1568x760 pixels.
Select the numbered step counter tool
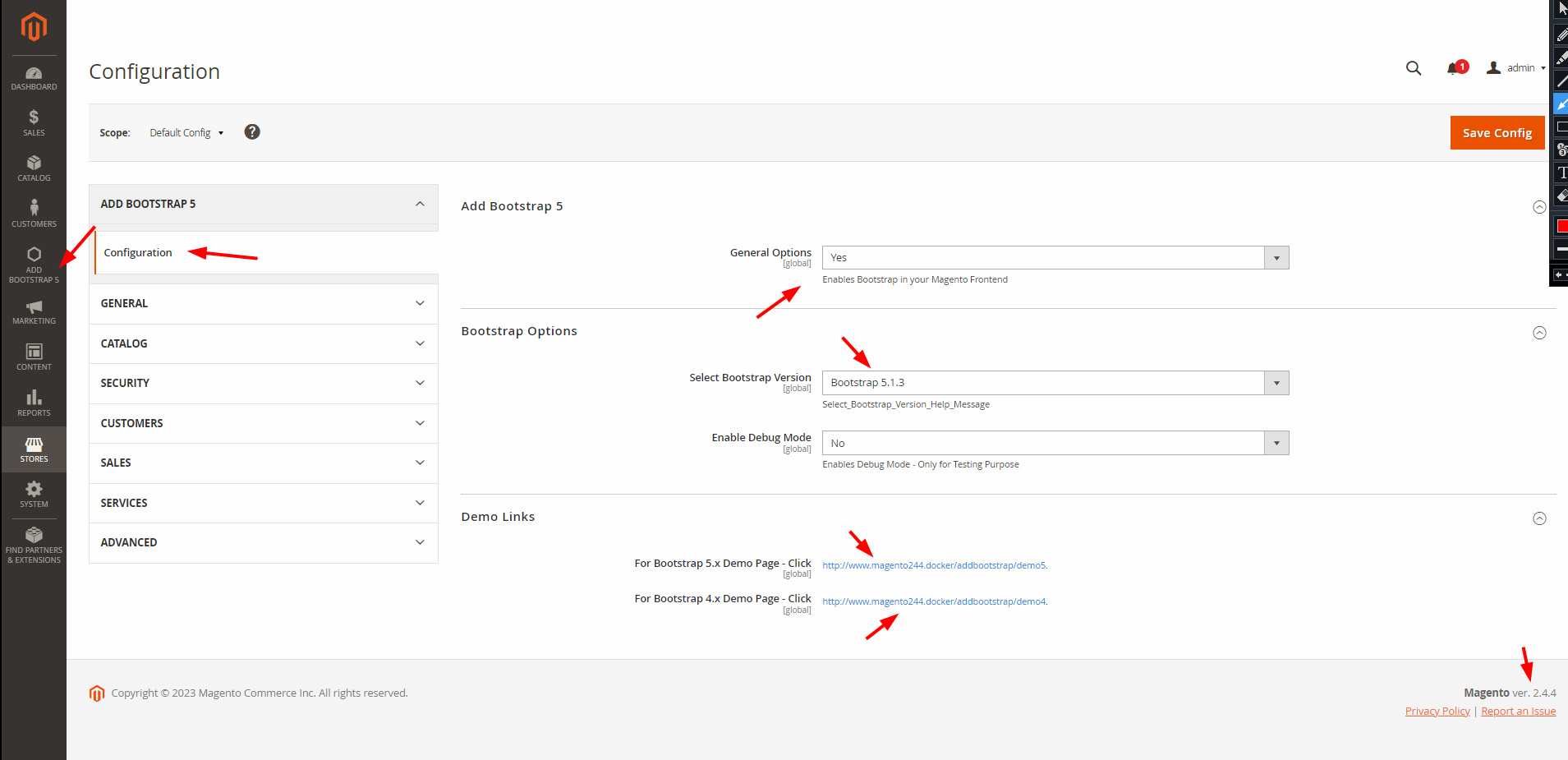(1561, 150)
